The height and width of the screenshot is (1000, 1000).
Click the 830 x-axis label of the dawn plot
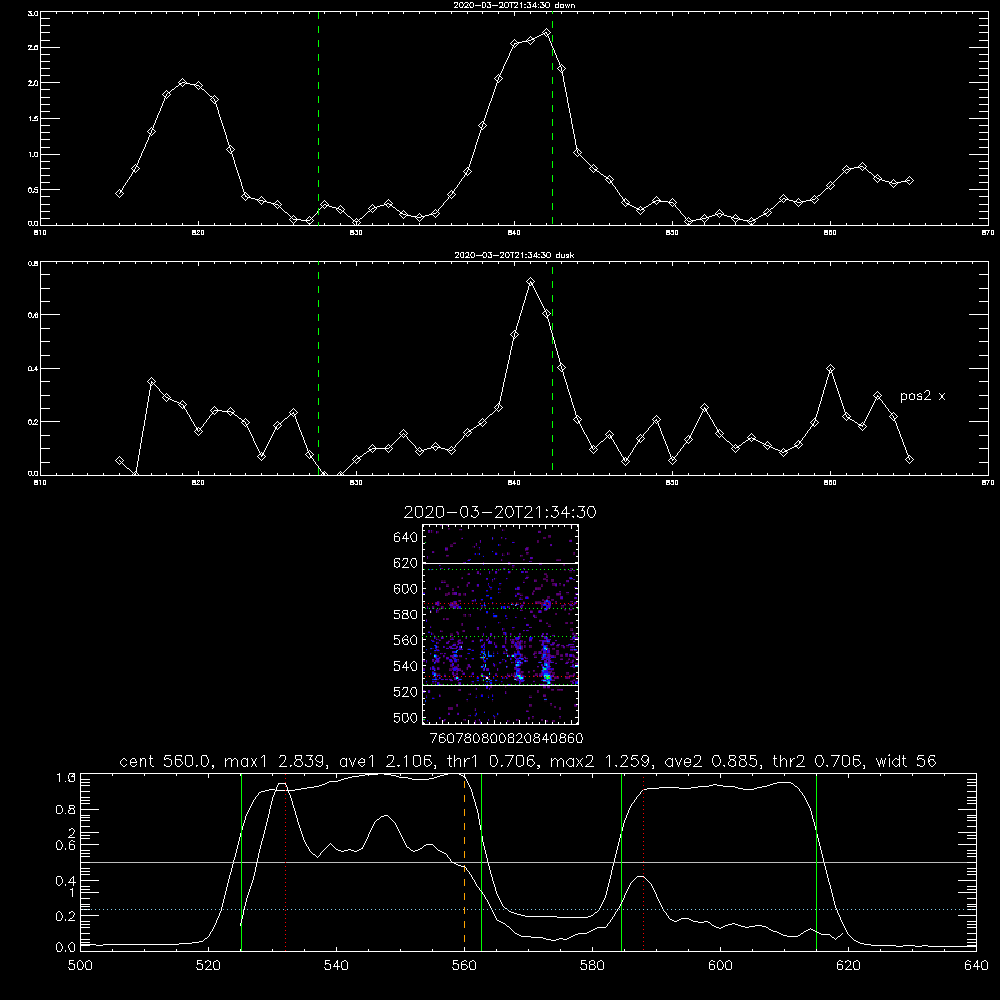(356, 233)
